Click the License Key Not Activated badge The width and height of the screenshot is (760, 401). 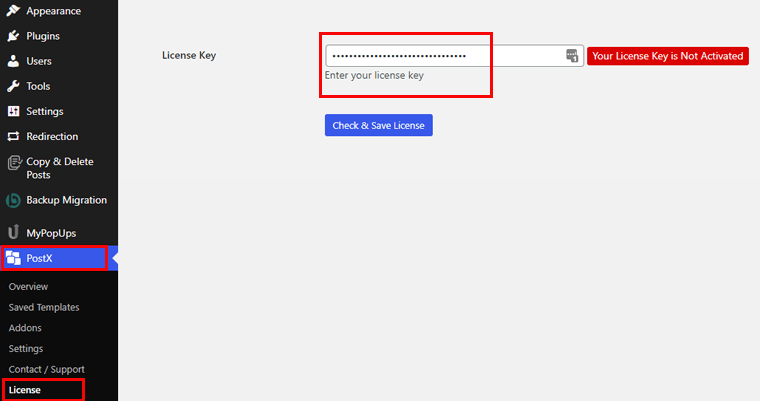tap(667, 56)
